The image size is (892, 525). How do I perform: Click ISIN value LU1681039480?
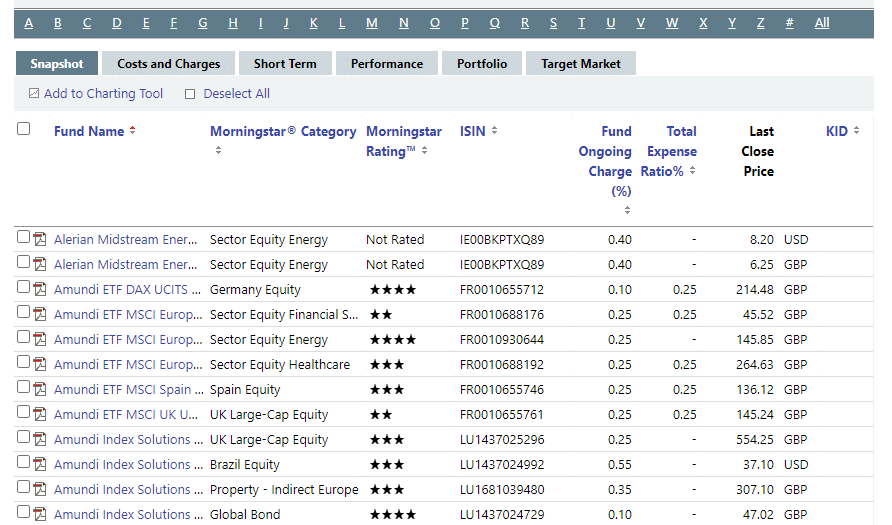click(502, 490)
